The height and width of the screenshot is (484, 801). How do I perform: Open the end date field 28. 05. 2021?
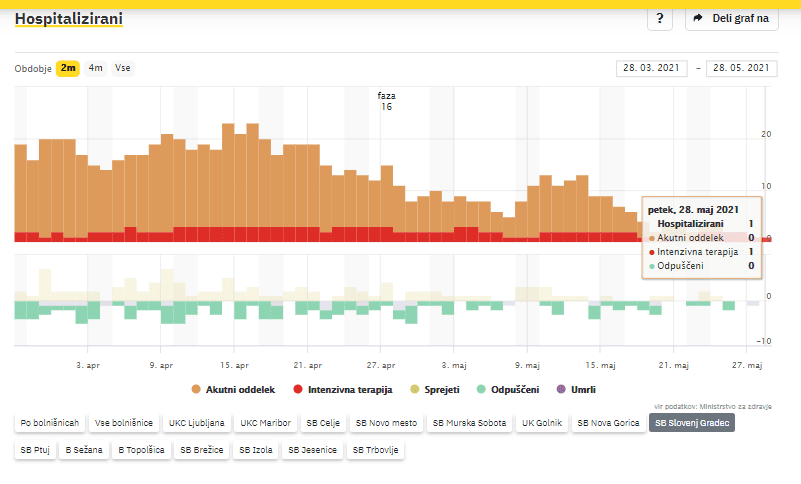741,68
